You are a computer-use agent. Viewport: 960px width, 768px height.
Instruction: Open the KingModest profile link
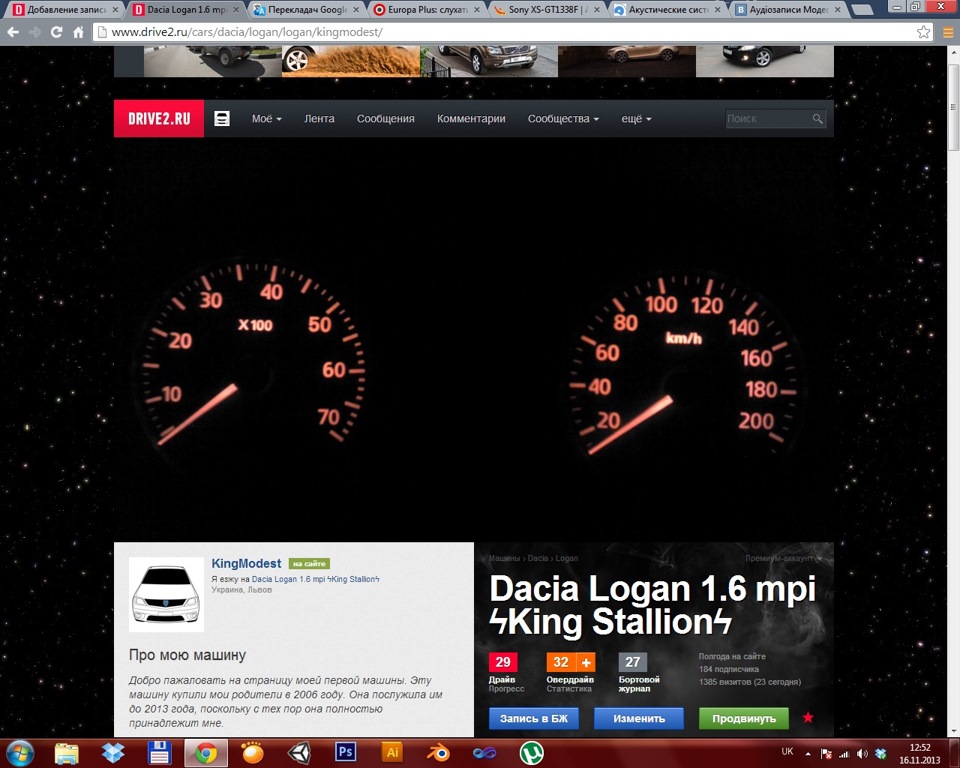pyautogui.click(x=246, y=563)
